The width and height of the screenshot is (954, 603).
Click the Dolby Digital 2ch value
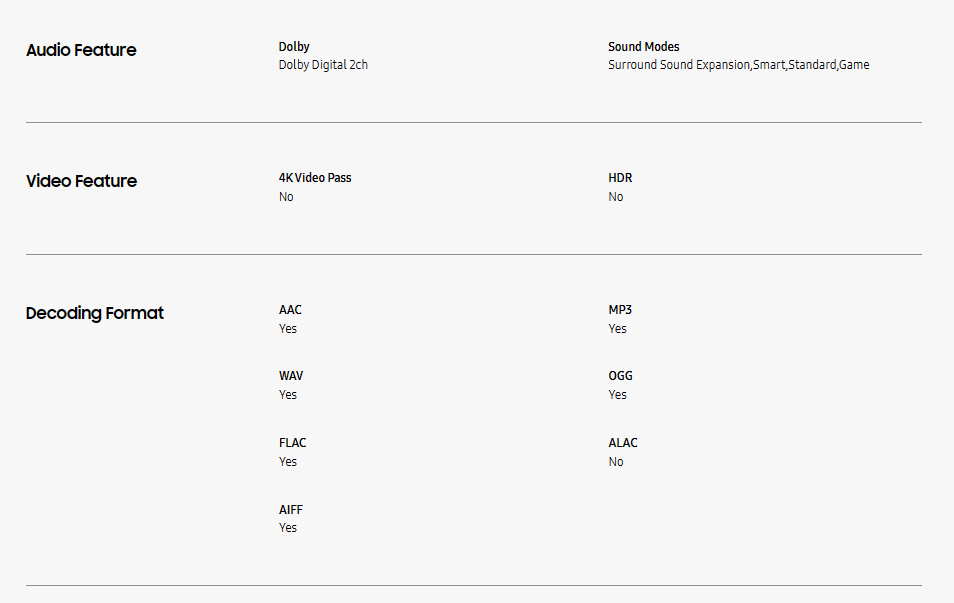pos(323,65)
